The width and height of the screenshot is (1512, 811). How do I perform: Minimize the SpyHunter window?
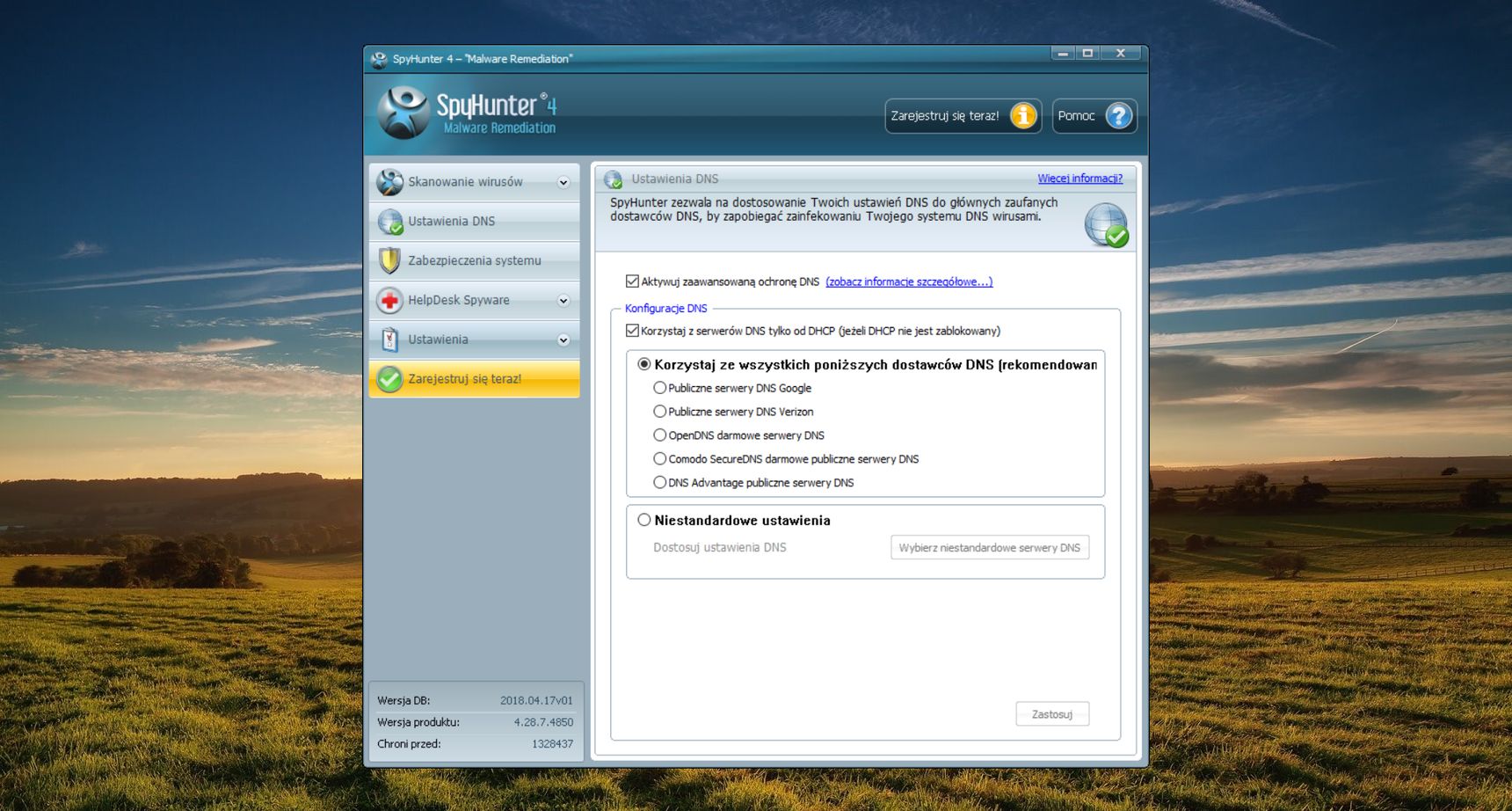point(1063,54)
